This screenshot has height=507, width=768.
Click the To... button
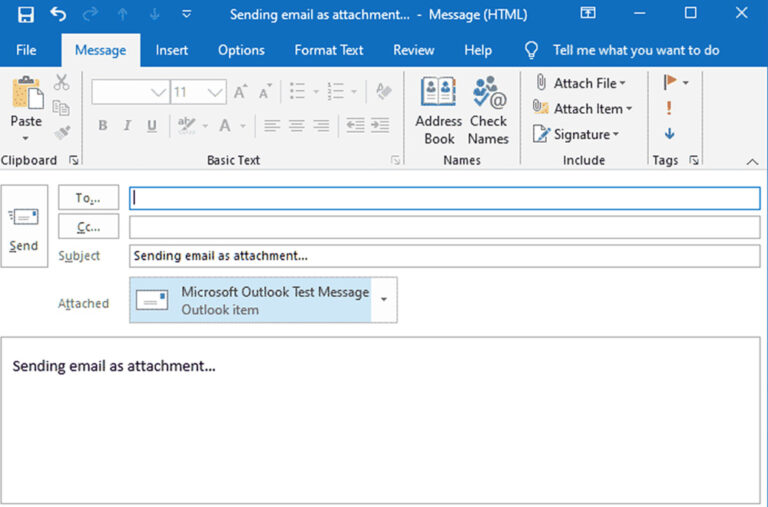click(89, 198)
